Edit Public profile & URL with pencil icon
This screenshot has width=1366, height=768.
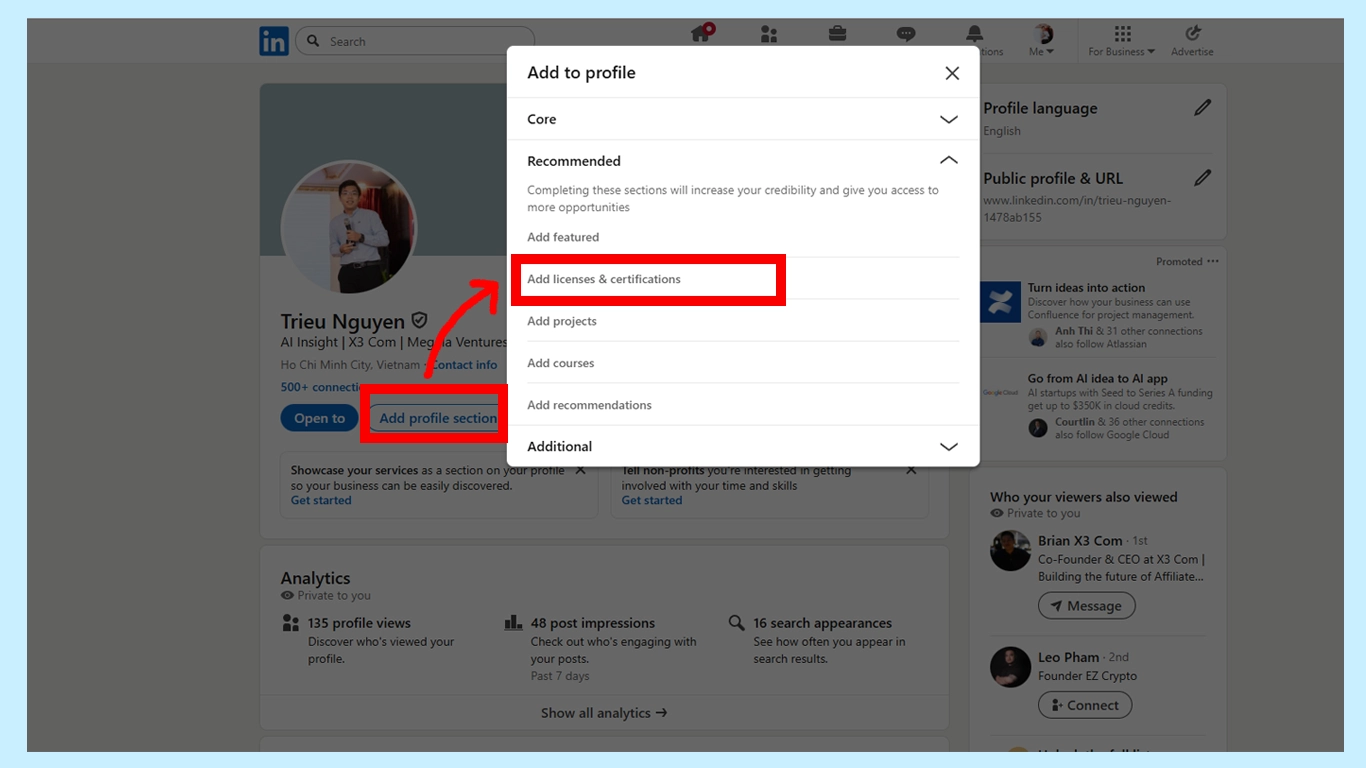1202,176
